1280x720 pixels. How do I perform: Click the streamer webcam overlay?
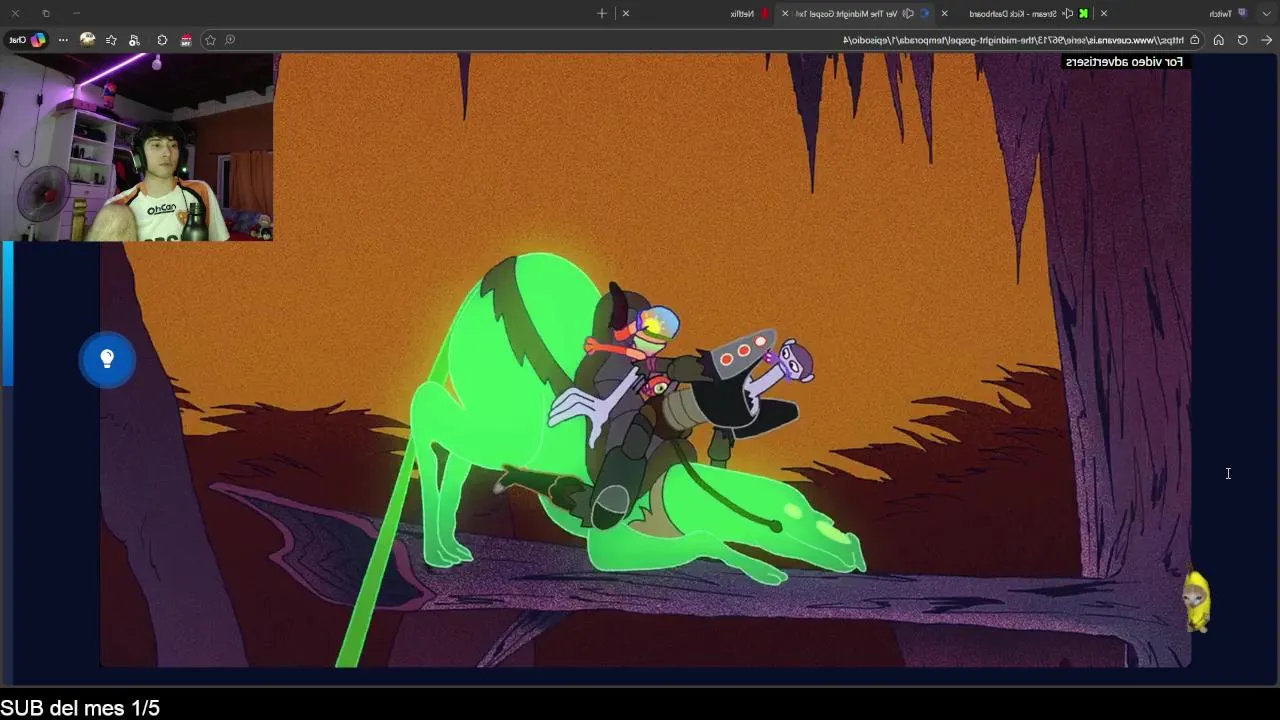[x=137, y=147]
